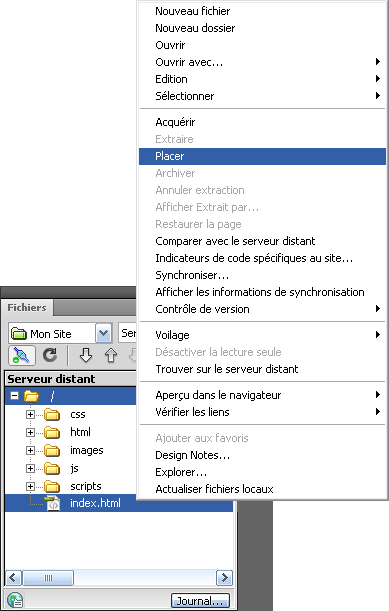Viewport: 389px width, 611px height.
Task: Choose Synchroniser…
Action: click(262, 275)
